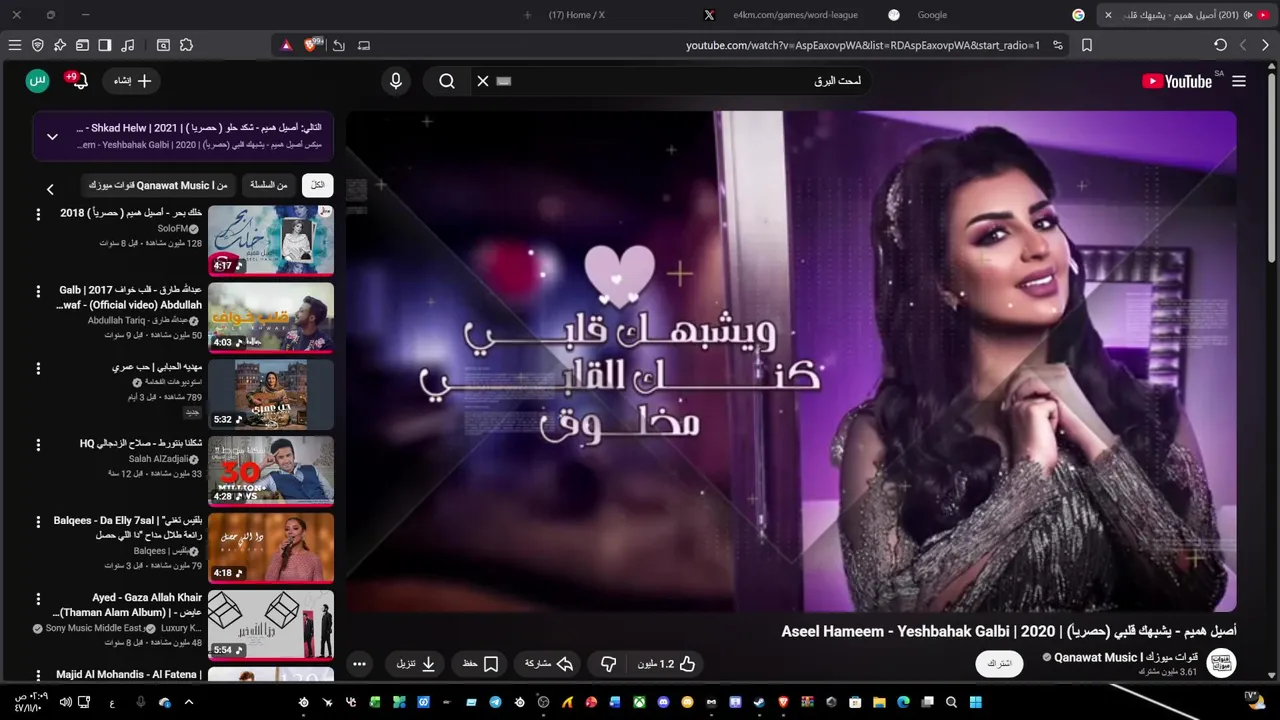Image resolution: width=1280 pixels, height=720 pixels.
Task: Save the video (حفظ)
Action: [481, 664]
